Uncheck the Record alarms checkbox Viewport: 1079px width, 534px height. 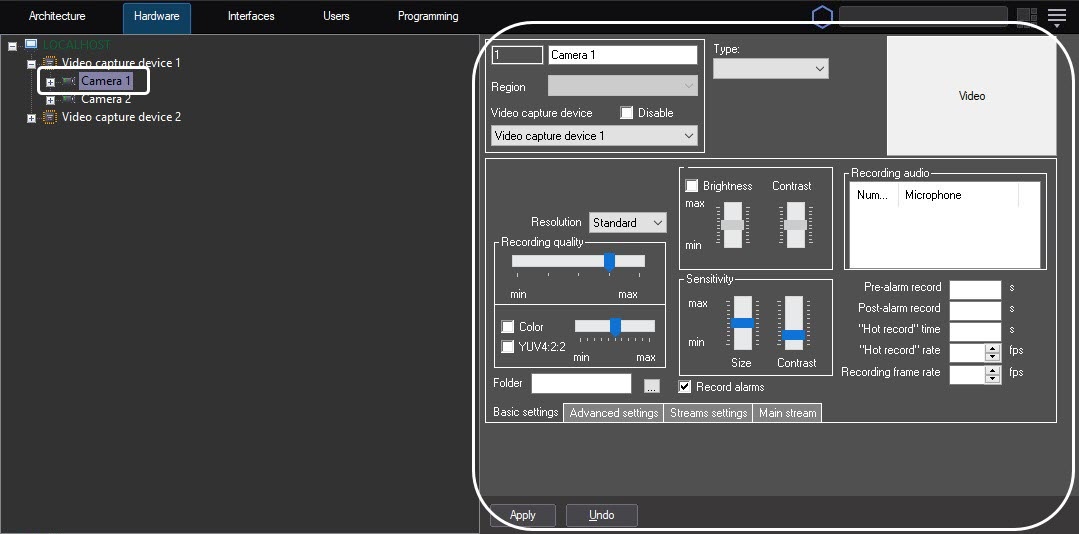[685, 387]
